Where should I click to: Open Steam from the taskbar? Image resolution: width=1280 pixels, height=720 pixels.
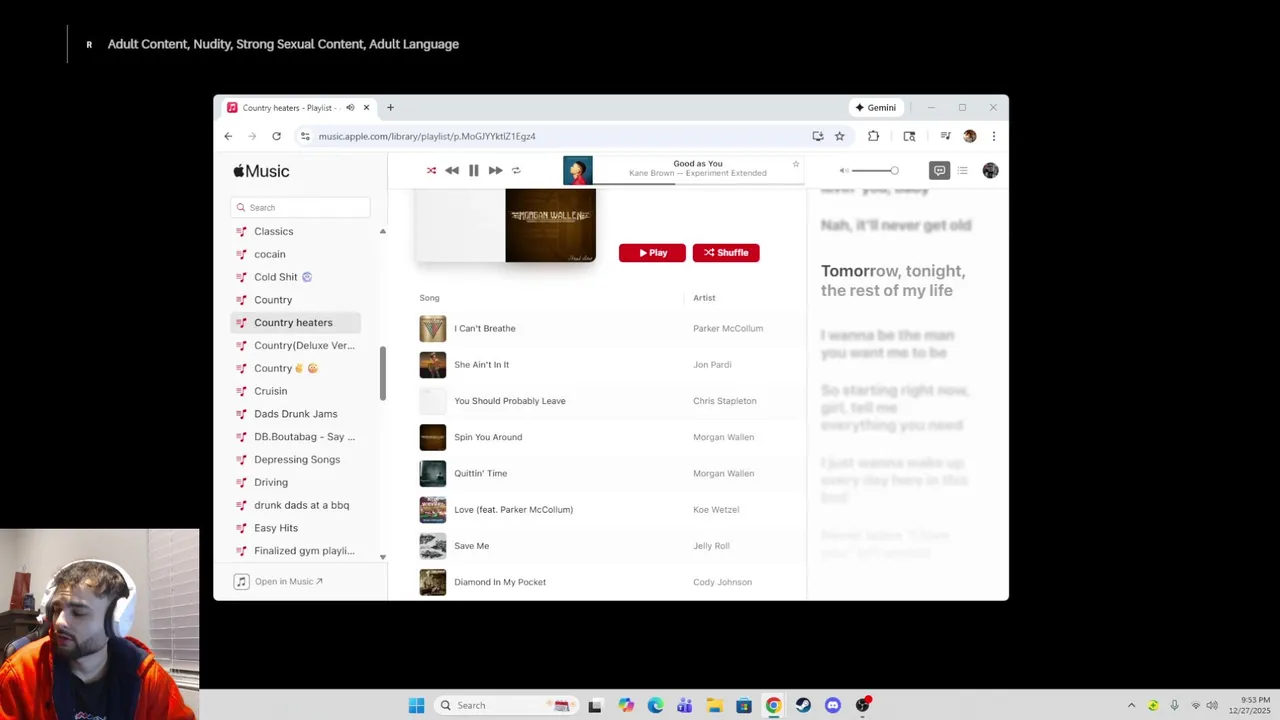coord(803,705)
